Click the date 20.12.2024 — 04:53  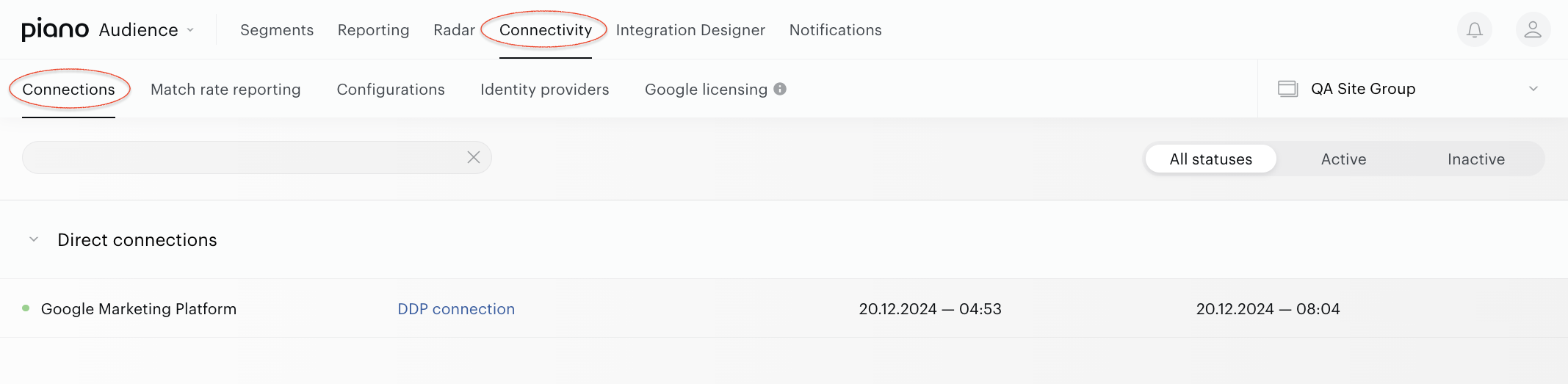tap(930, 309)
